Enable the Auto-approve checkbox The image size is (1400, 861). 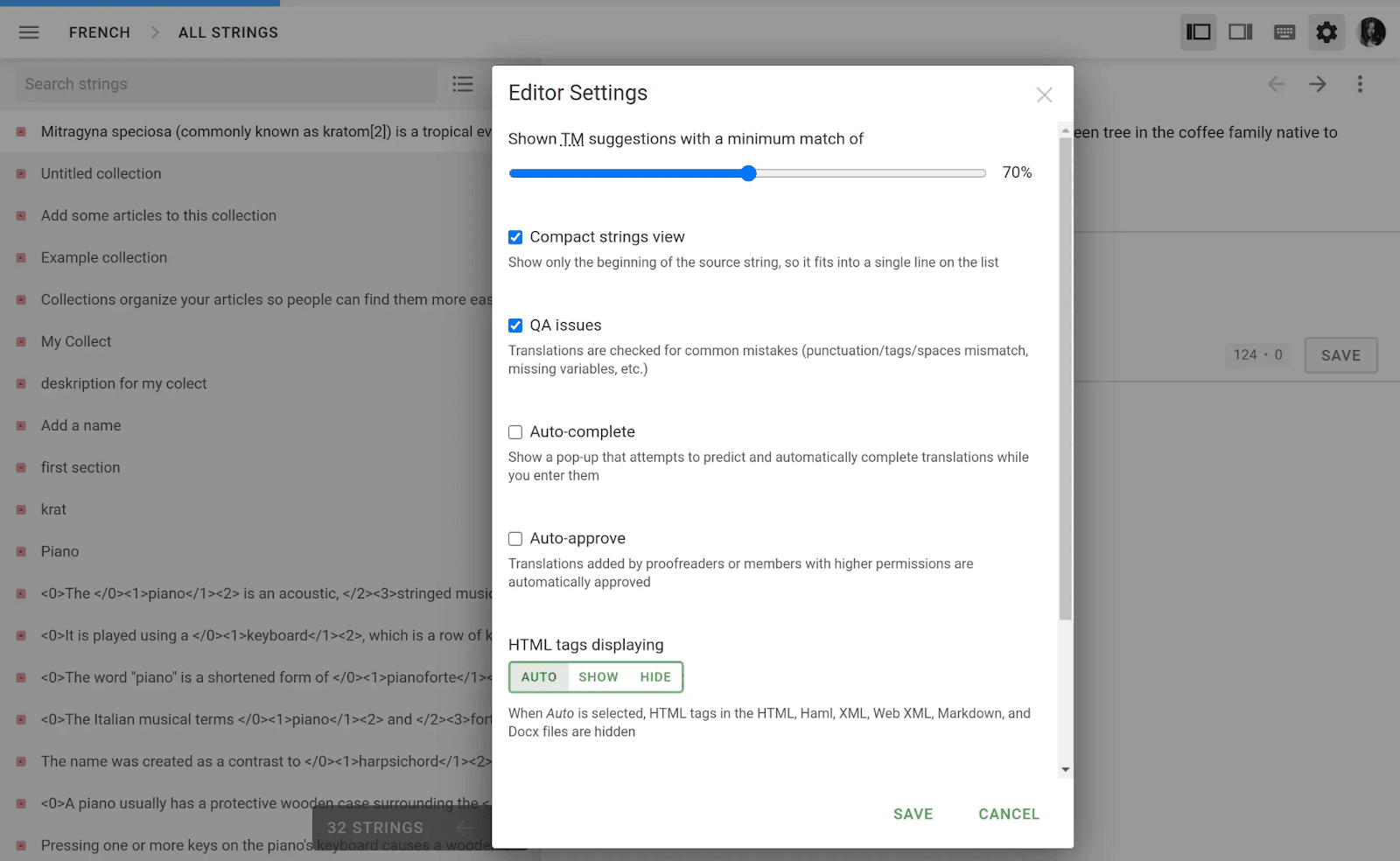coord(515,539)
